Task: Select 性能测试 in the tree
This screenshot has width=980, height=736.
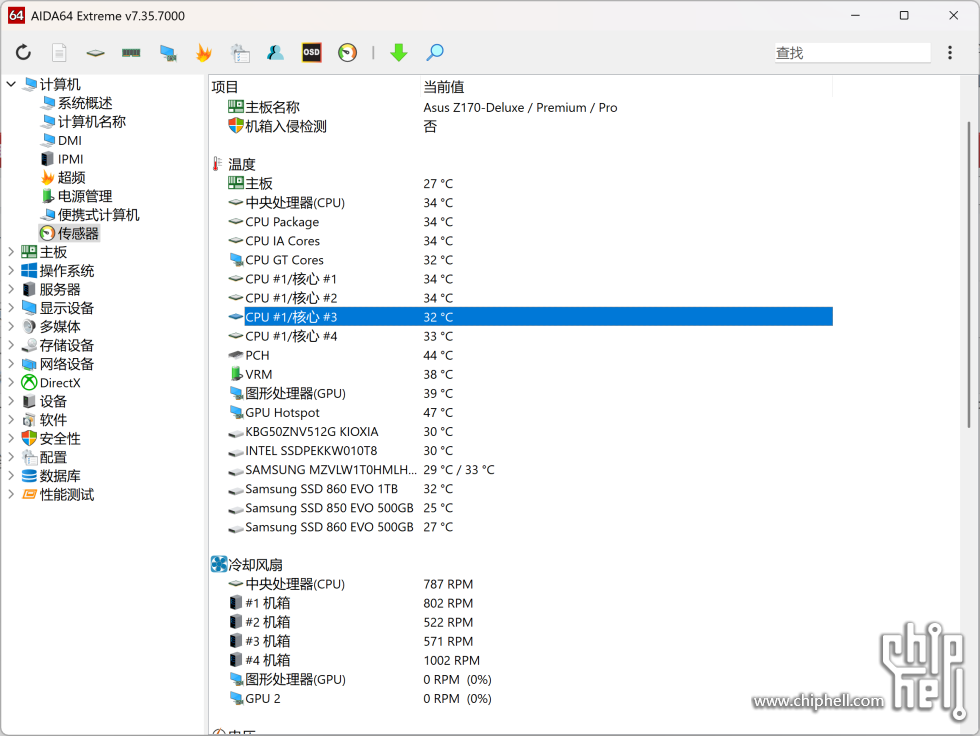Action: 58,495
